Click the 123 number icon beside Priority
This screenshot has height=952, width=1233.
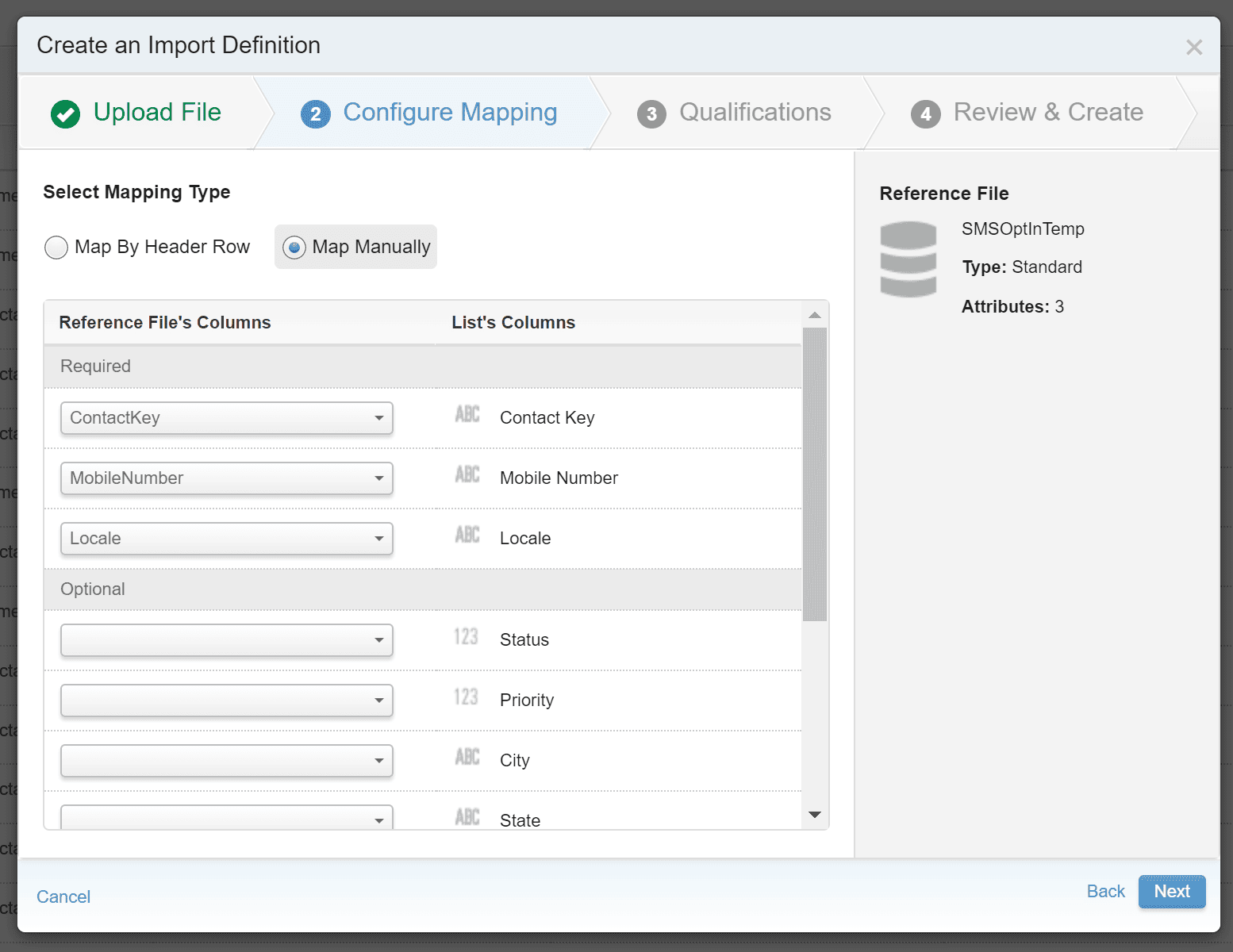click(x=466, y=697)
